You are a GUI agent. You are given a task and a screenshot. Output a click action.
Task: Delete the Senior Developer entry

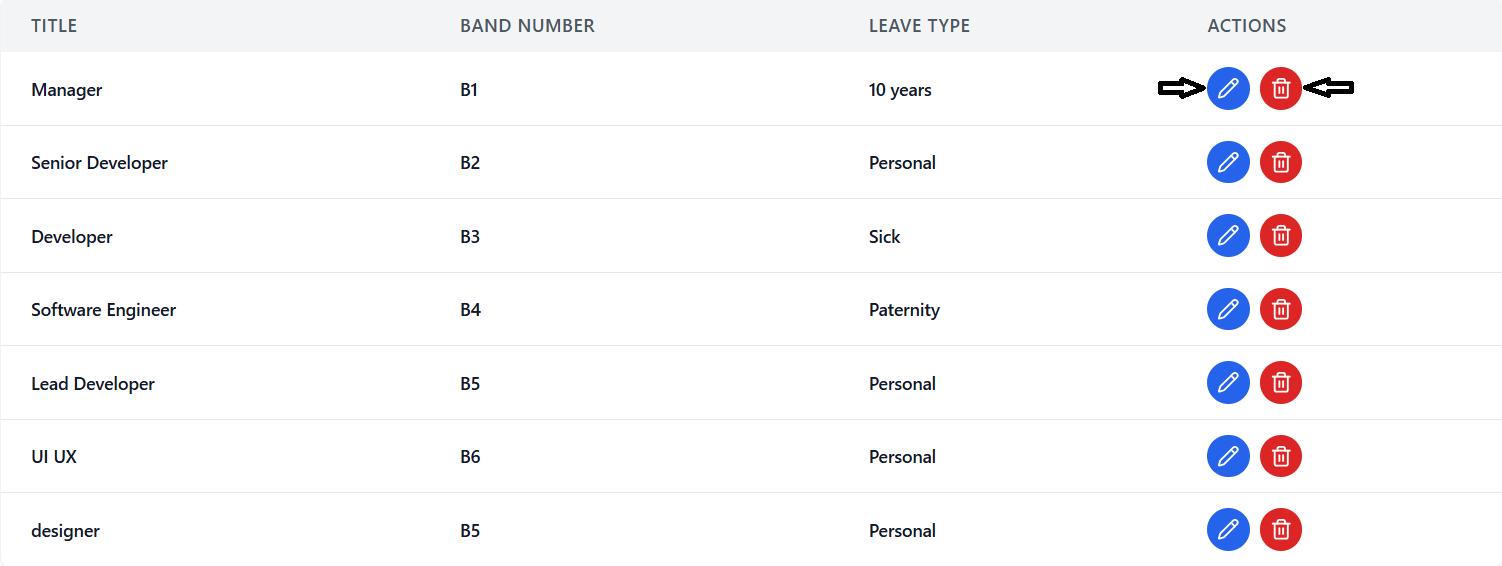[x=1280, y=162]
